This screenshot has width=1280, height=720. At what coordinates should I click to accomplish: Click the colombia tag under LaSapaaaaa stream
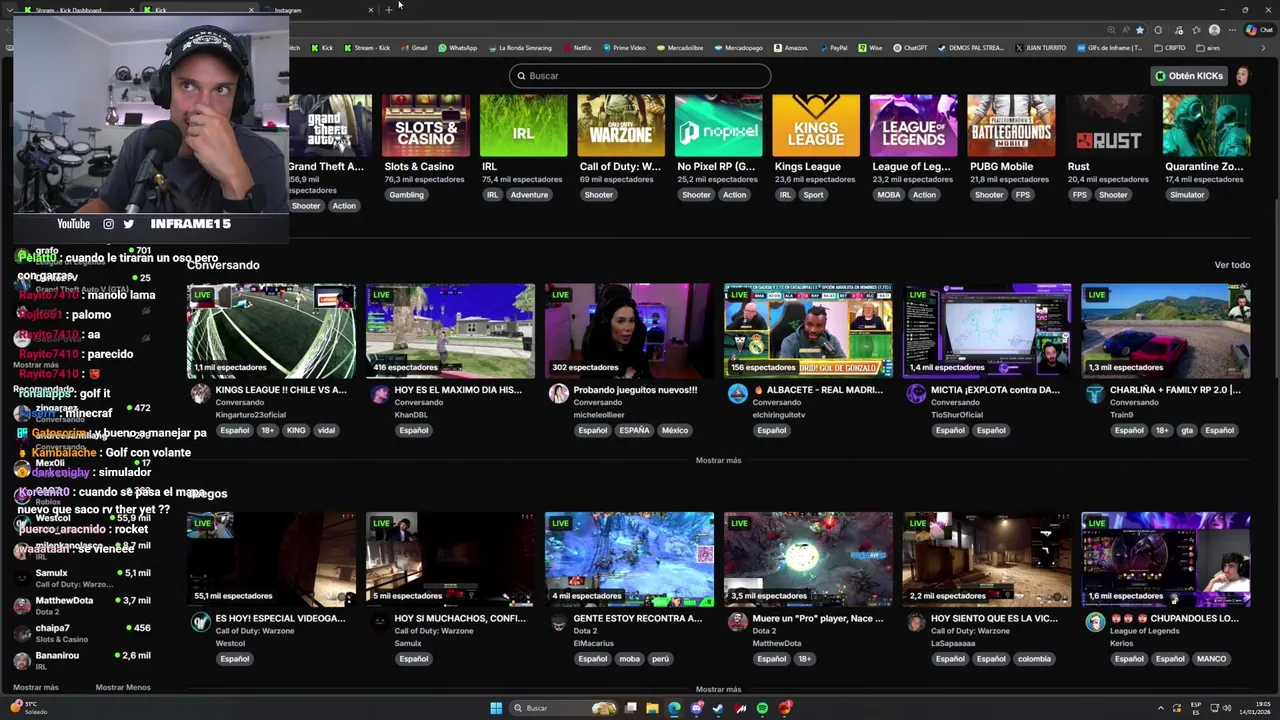(1034, 659)
